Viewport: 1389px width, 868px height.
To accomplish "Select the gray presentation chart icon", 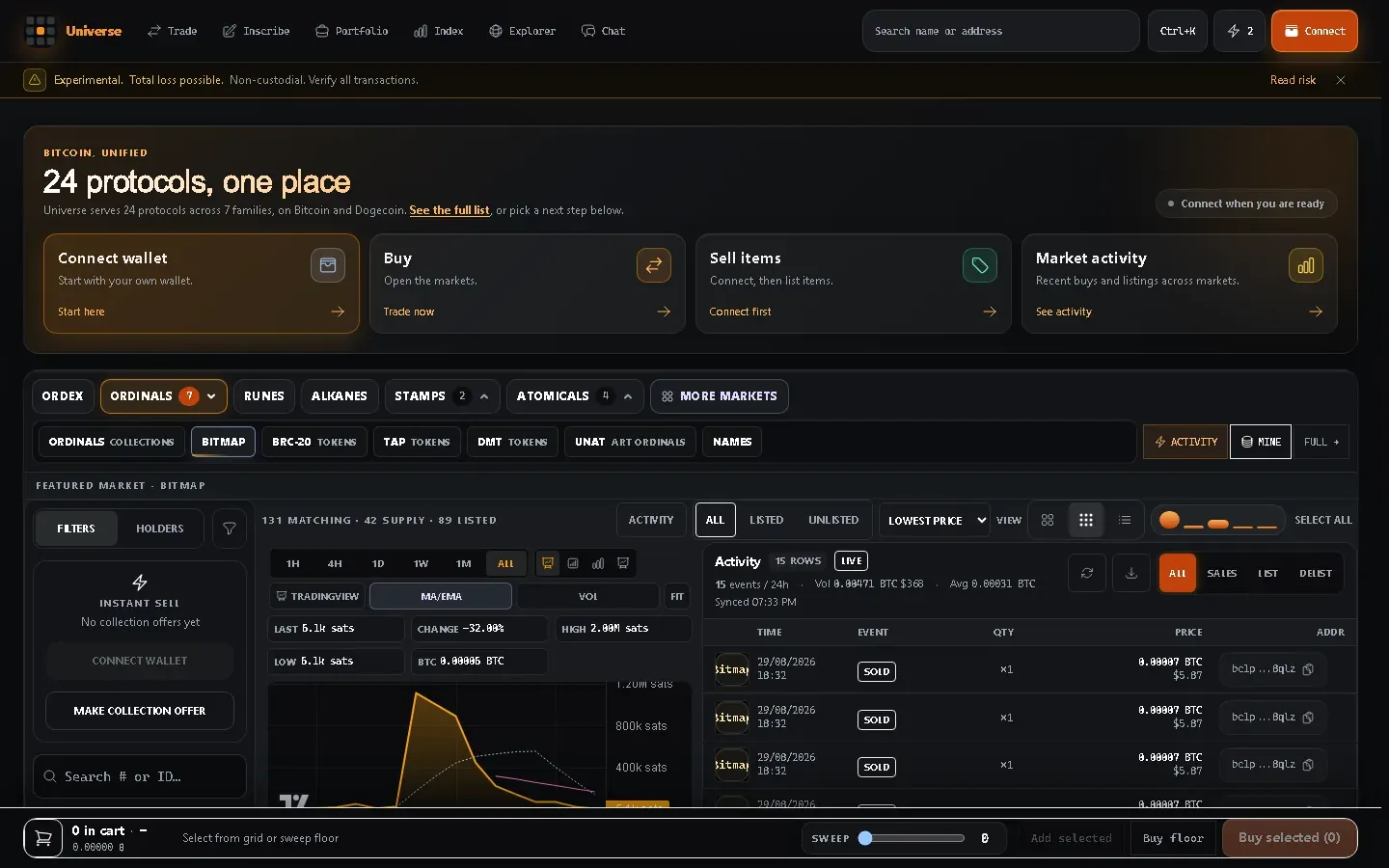I will (623, 563).
